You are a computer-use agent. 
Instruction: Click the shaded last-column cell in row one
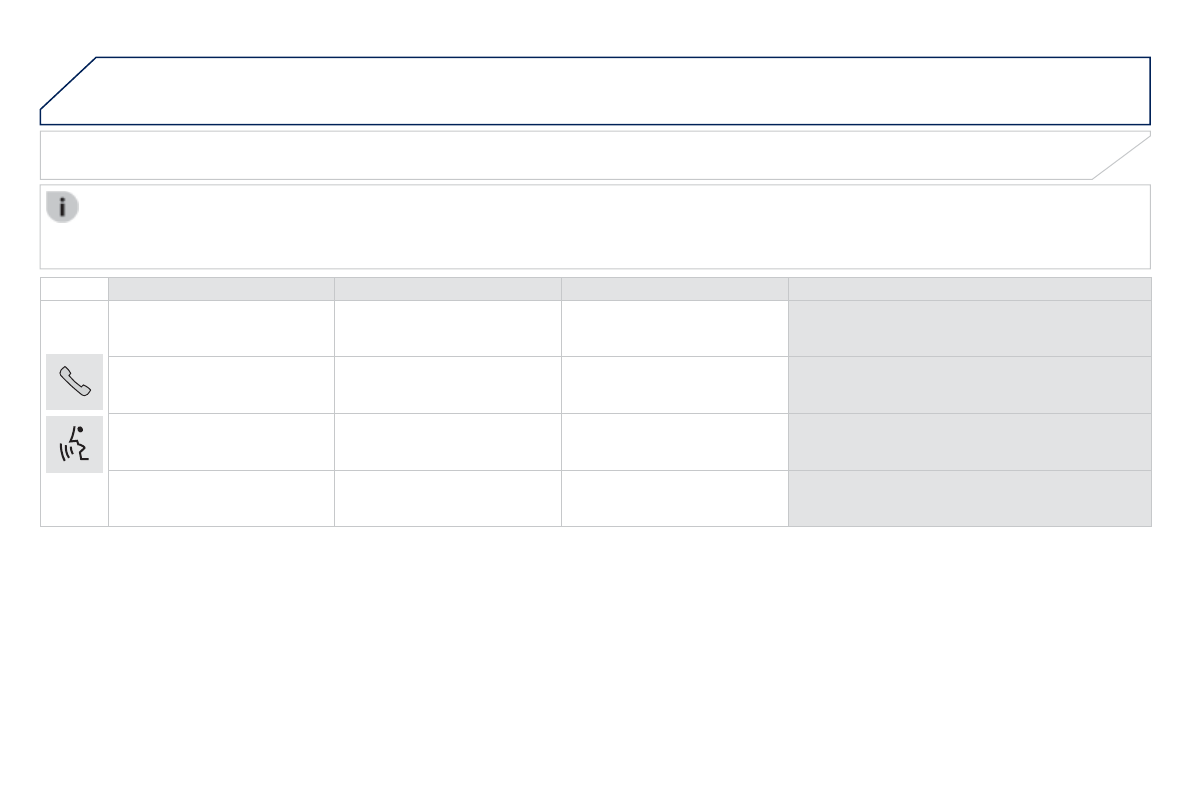(x=969, y=329)
